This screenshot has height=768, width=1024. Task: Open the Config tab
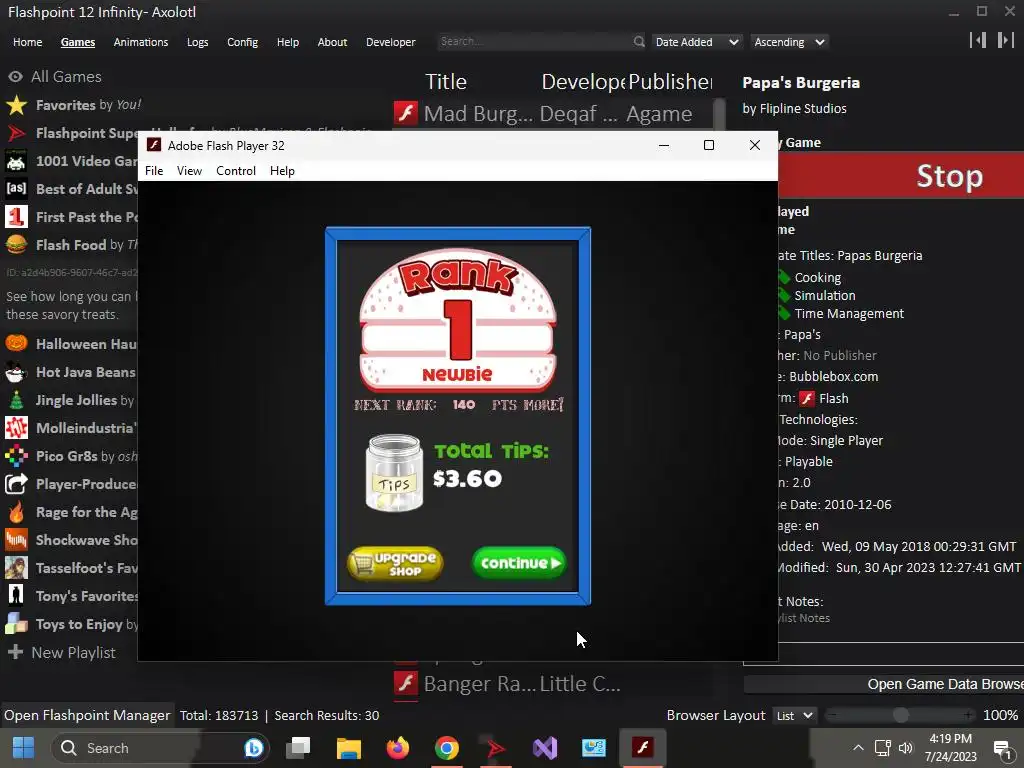pos(242,42)
